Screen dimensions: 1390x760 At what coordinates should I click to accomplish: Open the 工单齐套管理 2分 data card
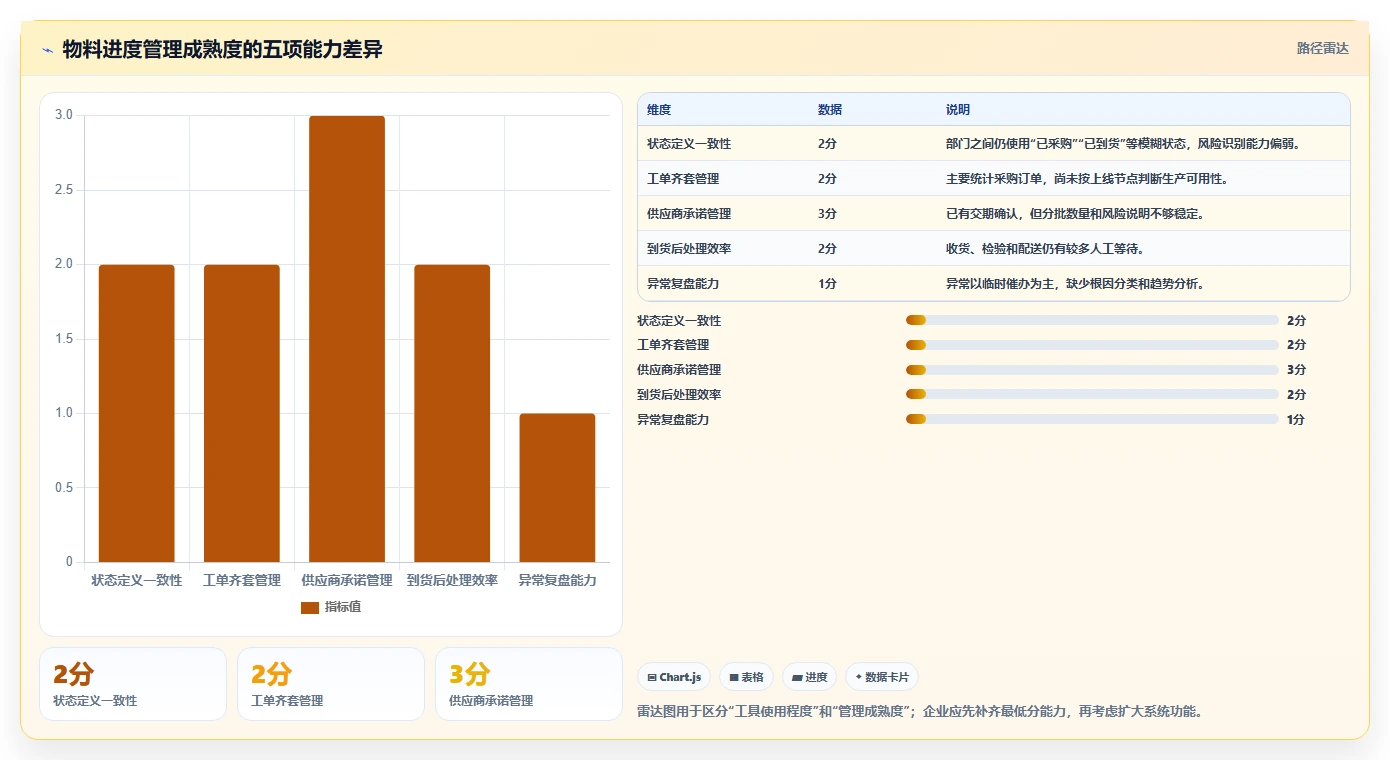pos(331,684)
